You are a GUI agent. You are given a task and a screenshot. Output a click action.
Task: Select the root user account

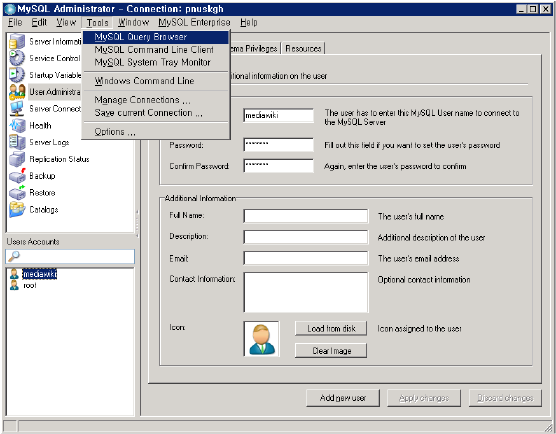click(x=30, y=285)
